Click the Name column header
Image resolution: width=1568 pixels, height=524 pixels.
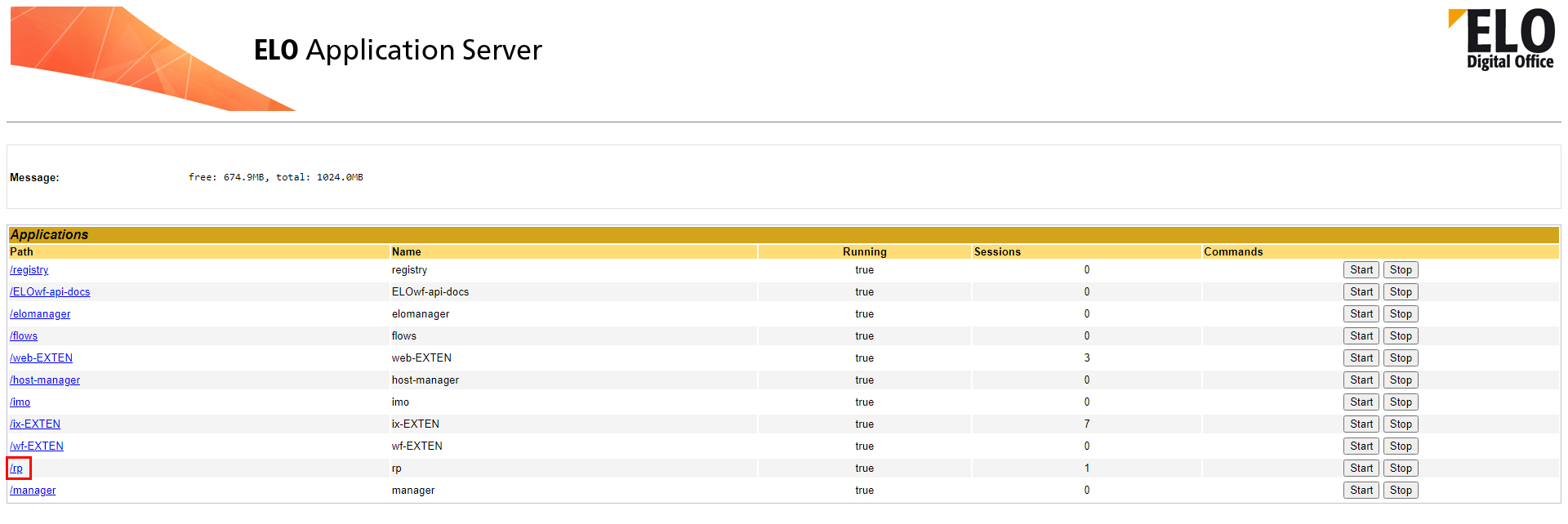(407, 252)
